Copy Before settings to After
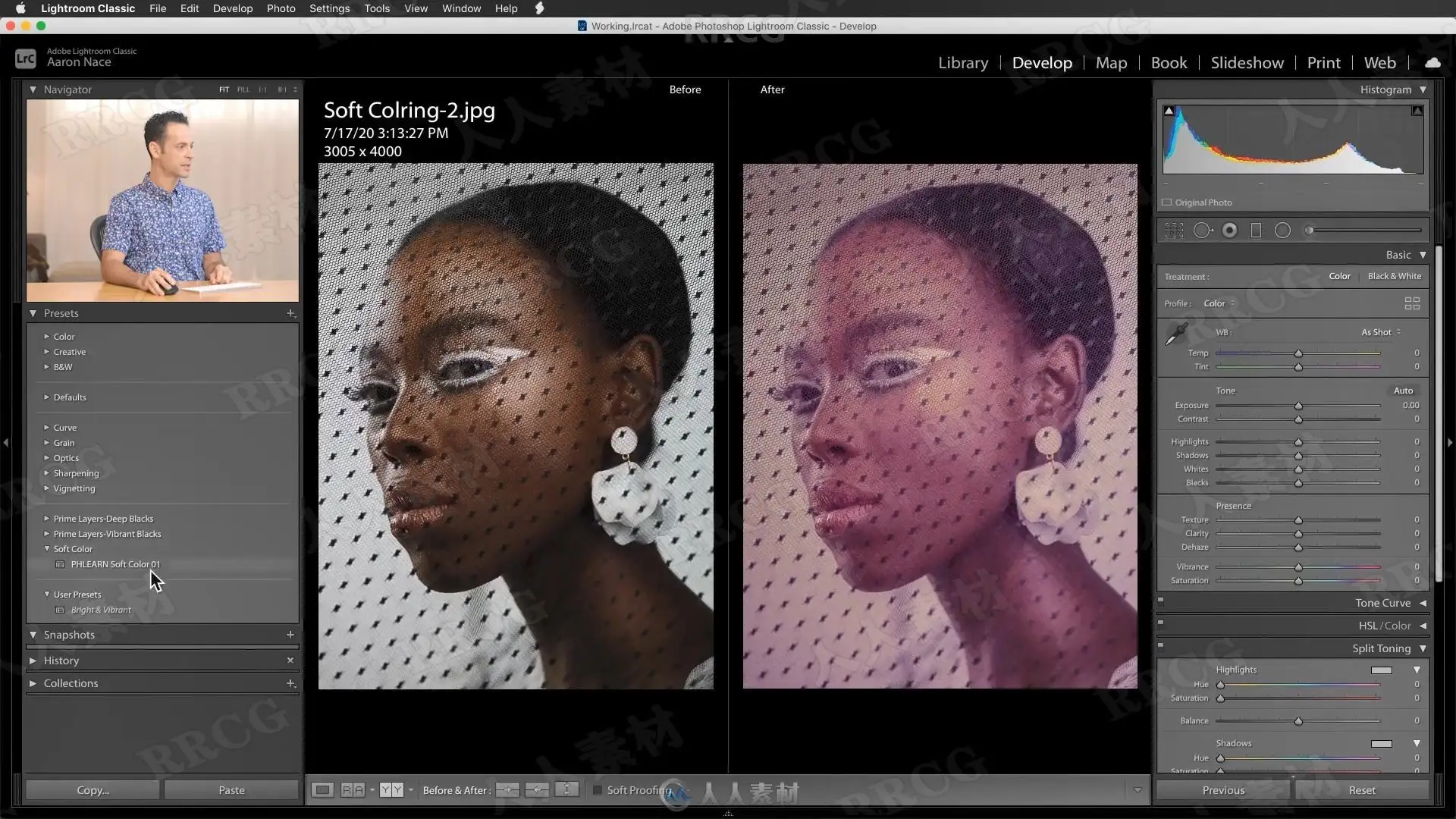The width and height of the screenshot is (1456, 819). [507, 790]
